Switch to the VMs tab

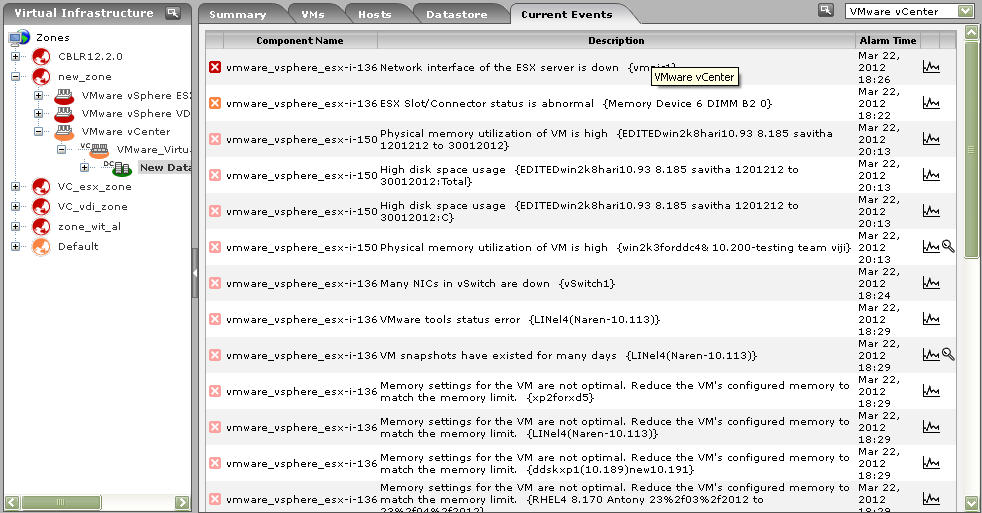coord(313,14)
